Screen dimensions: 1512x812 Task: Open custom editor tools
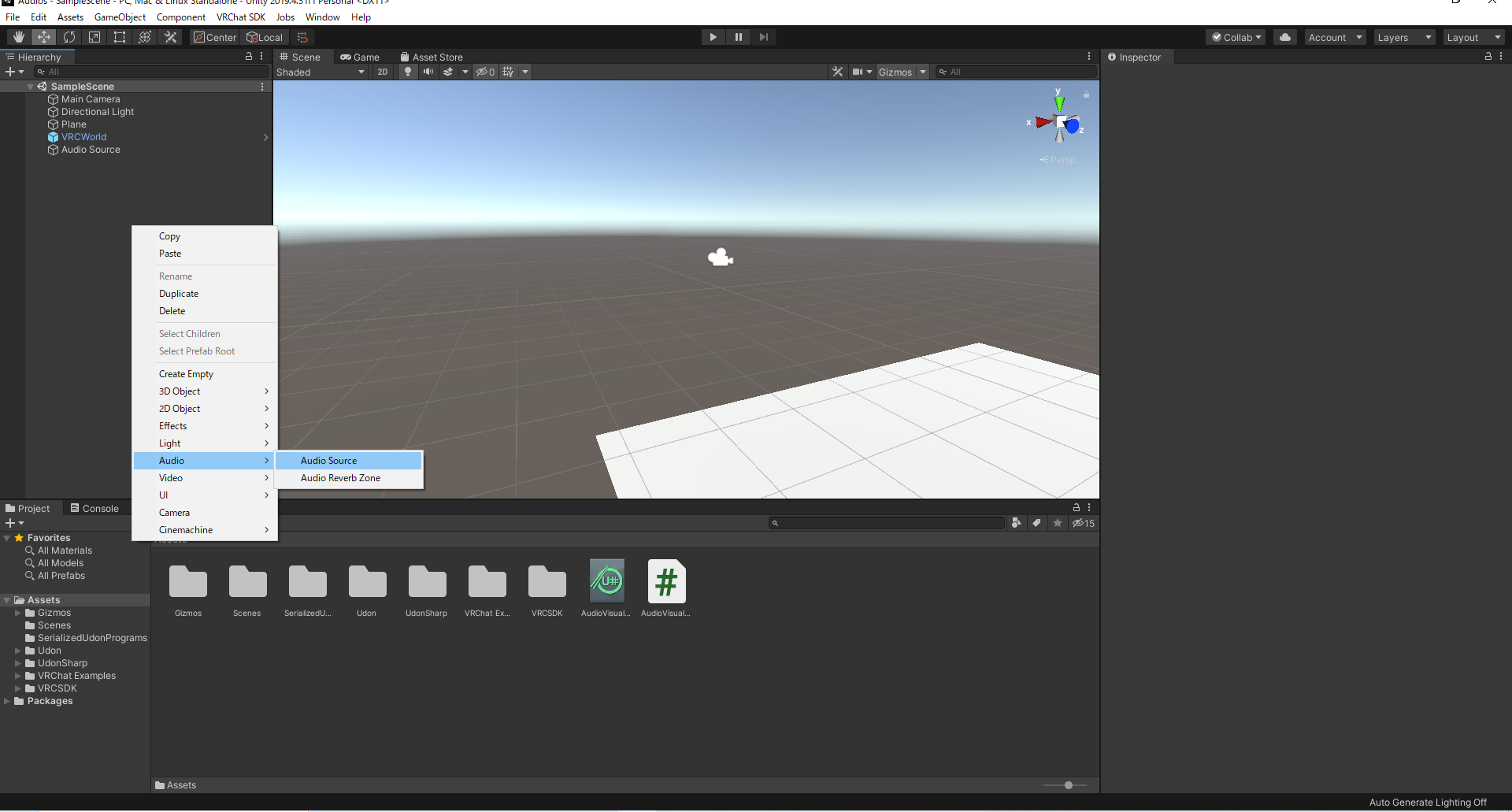coord(170,37)
